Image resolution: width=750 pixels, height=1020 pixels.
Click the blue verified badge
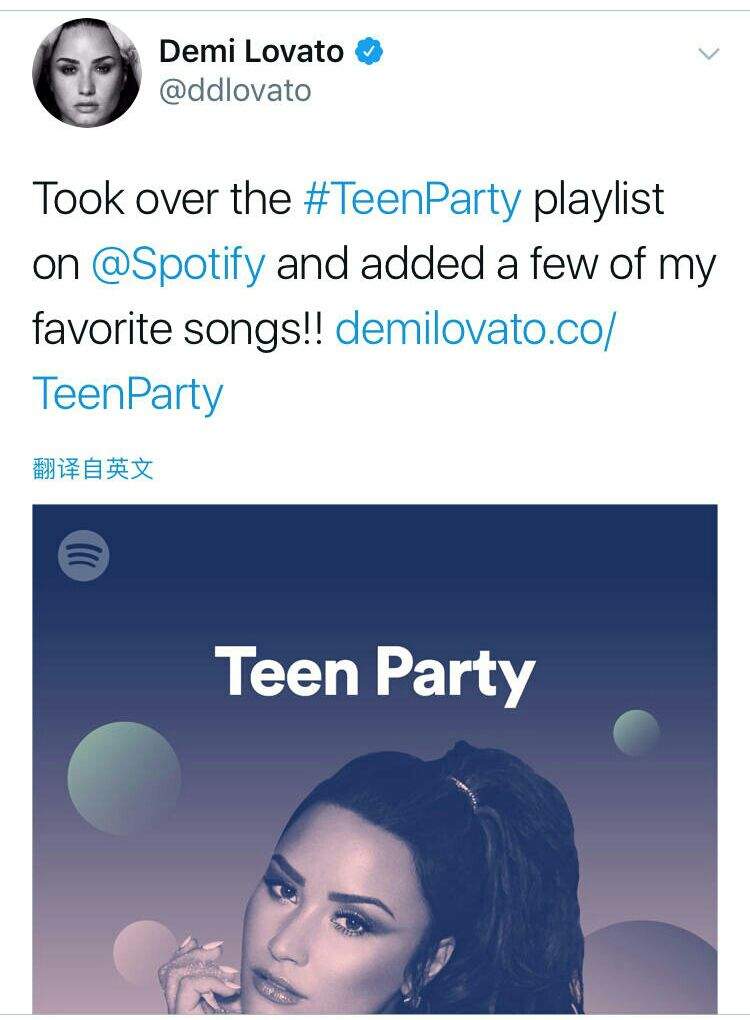(368, 51)
